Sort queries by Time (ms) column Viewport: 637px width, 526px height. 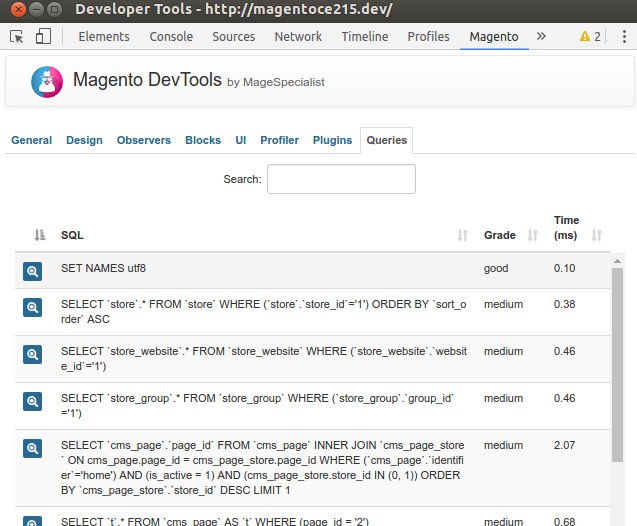(x=597, y=236)
